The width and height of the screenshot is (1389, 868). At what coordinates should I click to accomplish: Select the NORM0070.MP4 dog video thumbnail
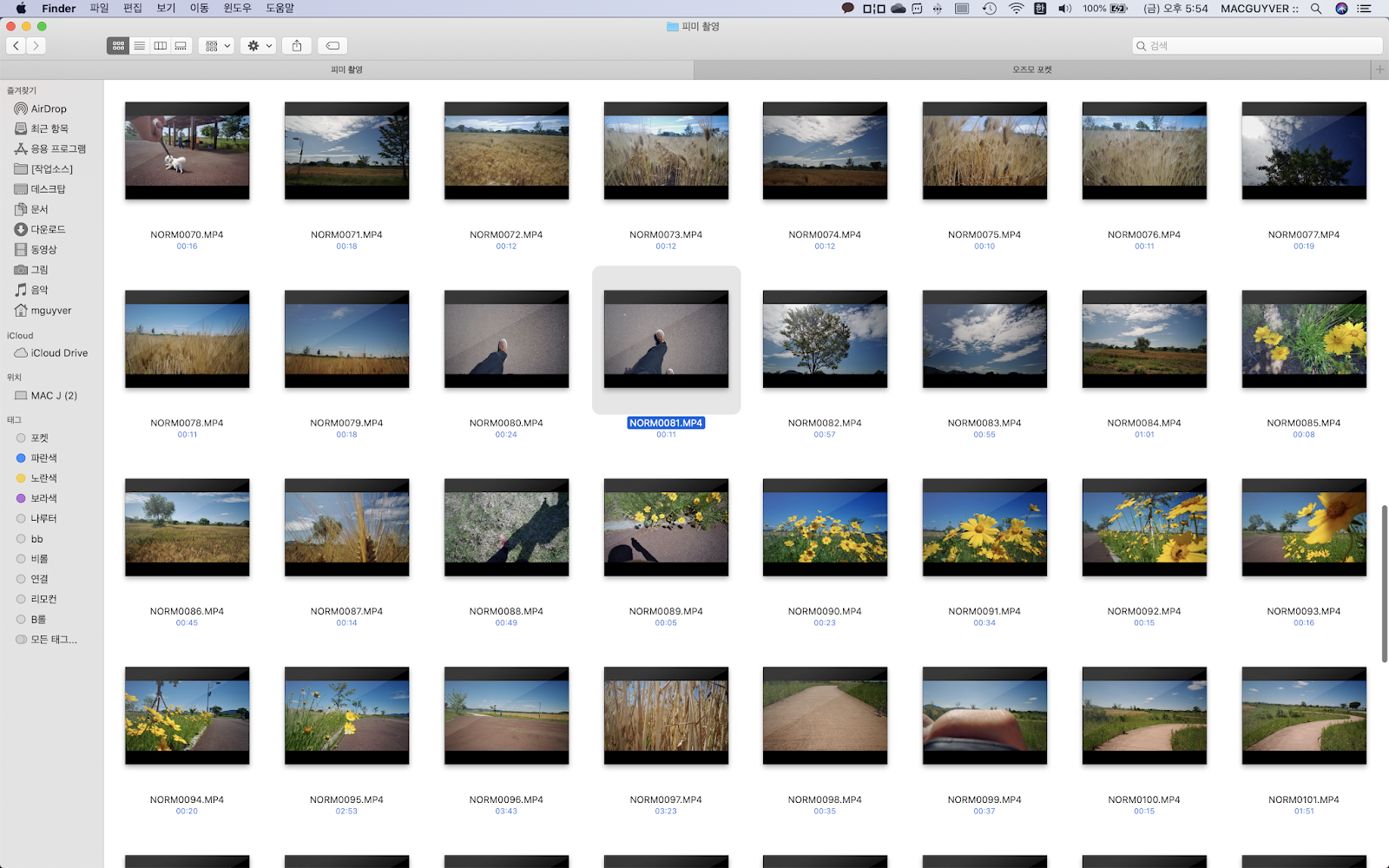pos(188,150)
